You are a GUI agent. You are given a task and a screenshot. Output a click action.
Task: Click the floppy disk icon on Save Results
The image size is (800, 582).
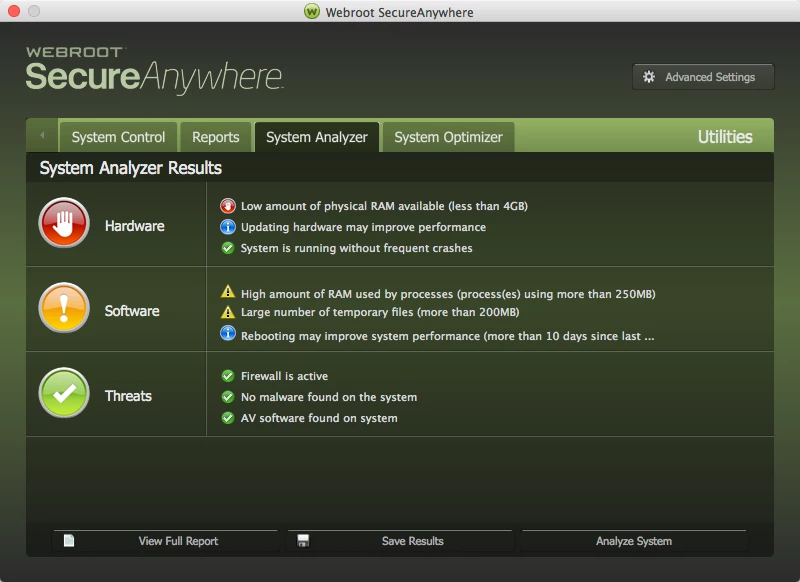click(303, 541)
